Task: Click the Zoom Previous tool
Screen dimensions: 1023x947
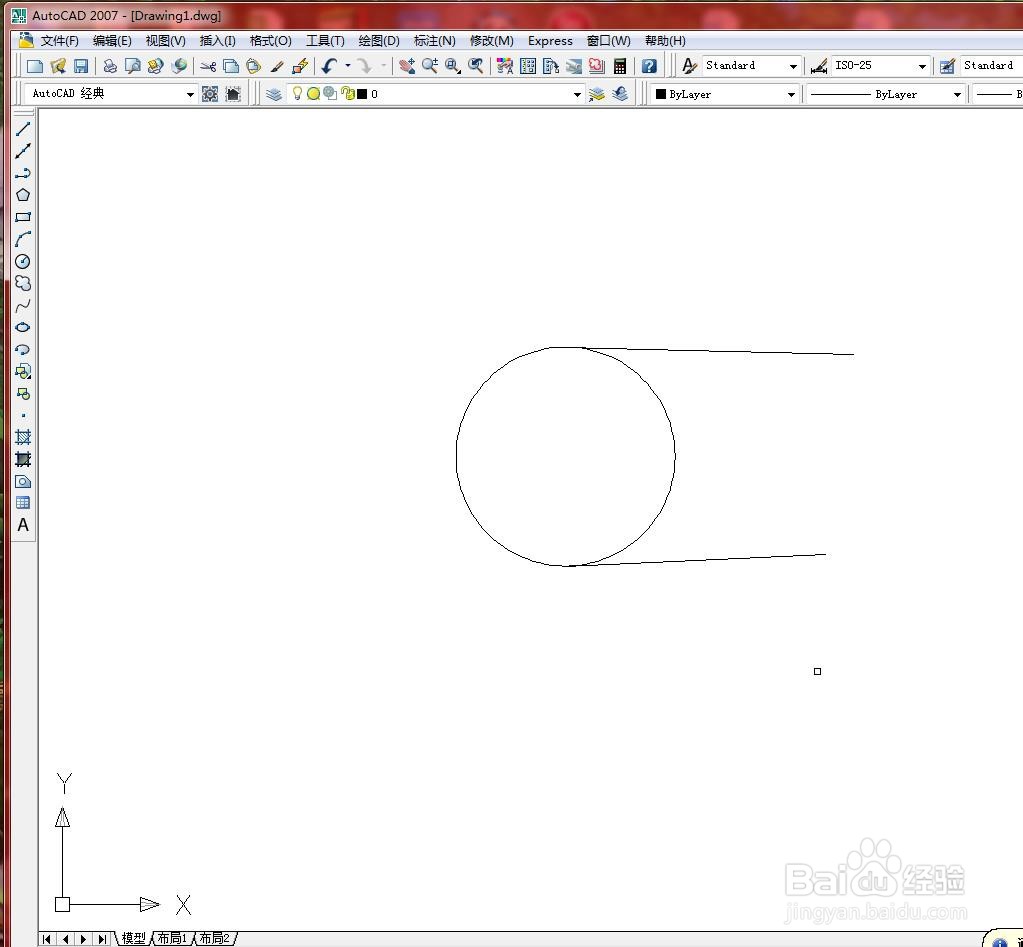Action: (x=476, y=66)
